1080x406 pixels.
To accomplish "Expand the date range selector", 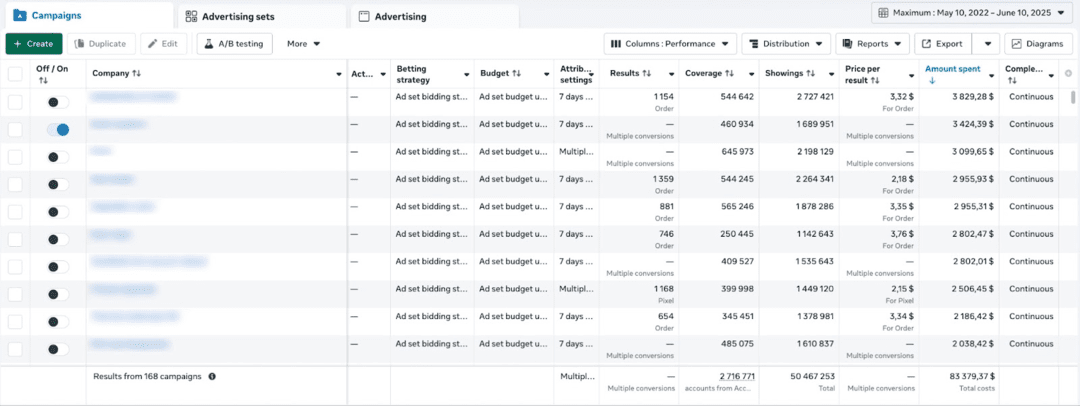I will click(971, 13).
